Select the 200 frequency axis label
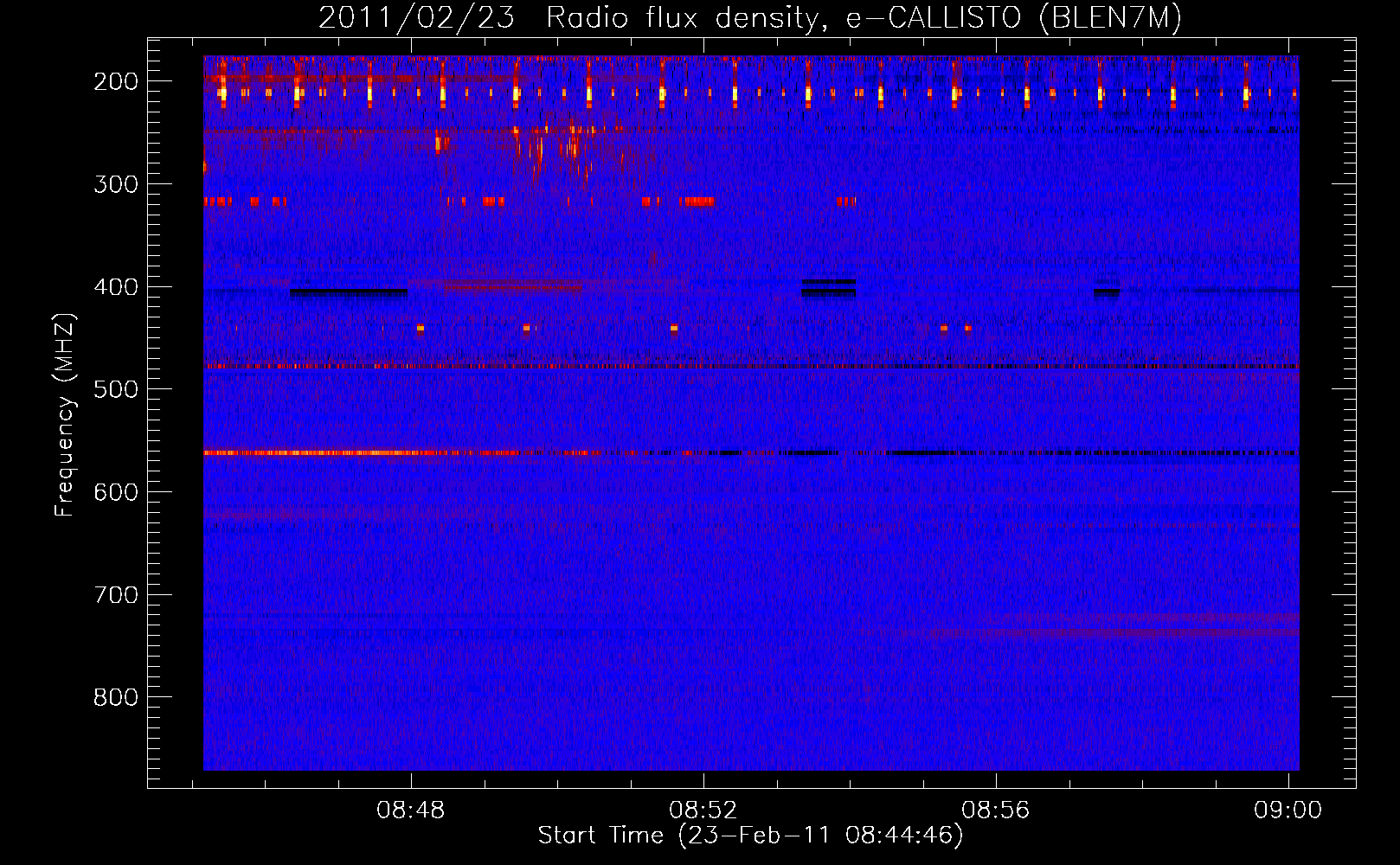The height and width of the screenshot is (865, 1400). click(116, 81)
